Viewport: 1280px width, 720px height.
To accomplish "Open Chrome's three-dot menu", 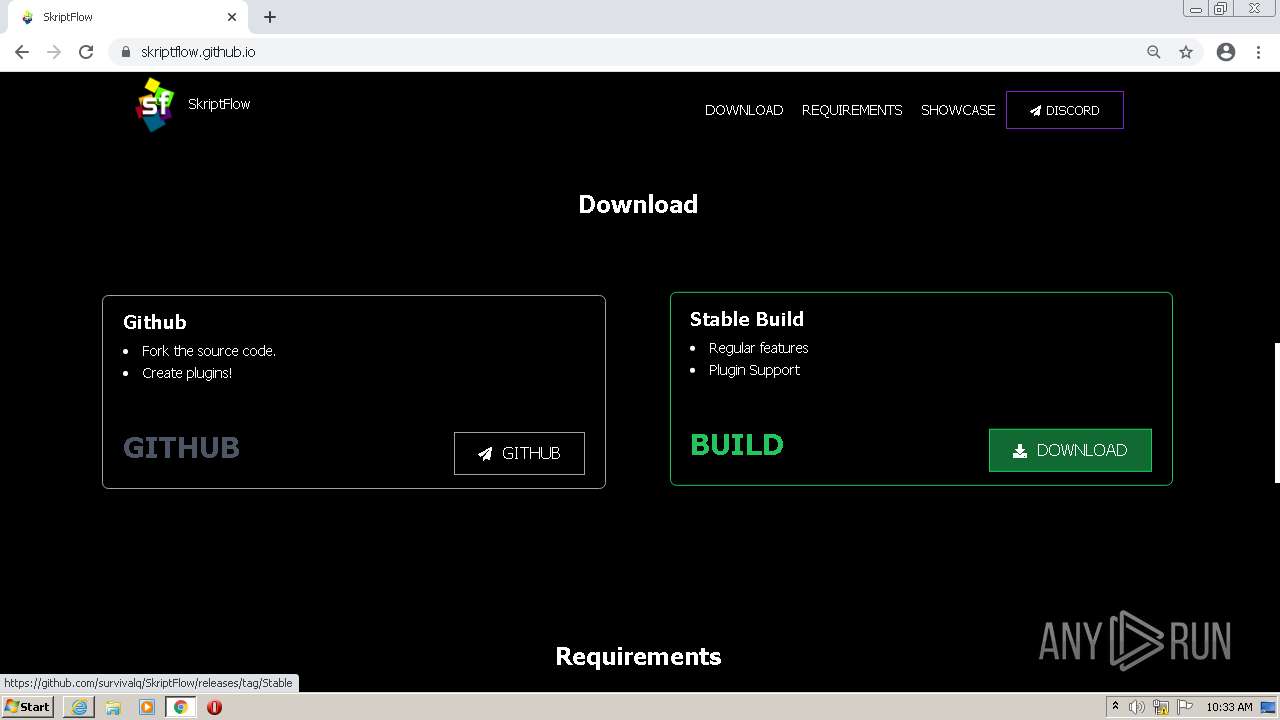I will click(1258, 52).
